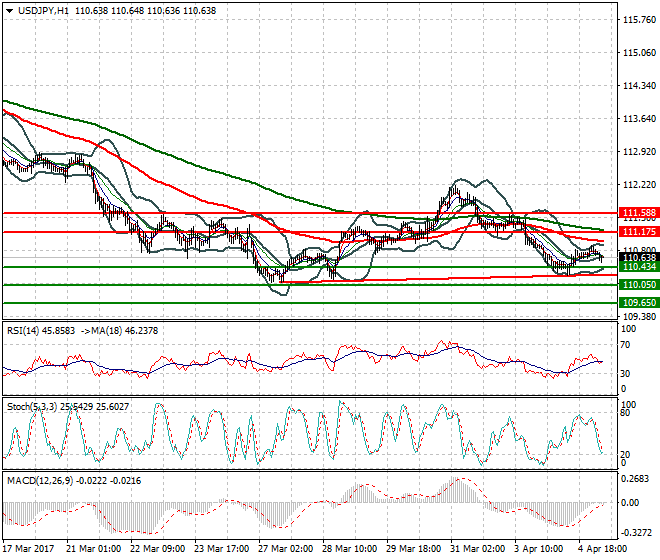
Task: Select the red 111.175 price level label
Action: click(639, 232)
